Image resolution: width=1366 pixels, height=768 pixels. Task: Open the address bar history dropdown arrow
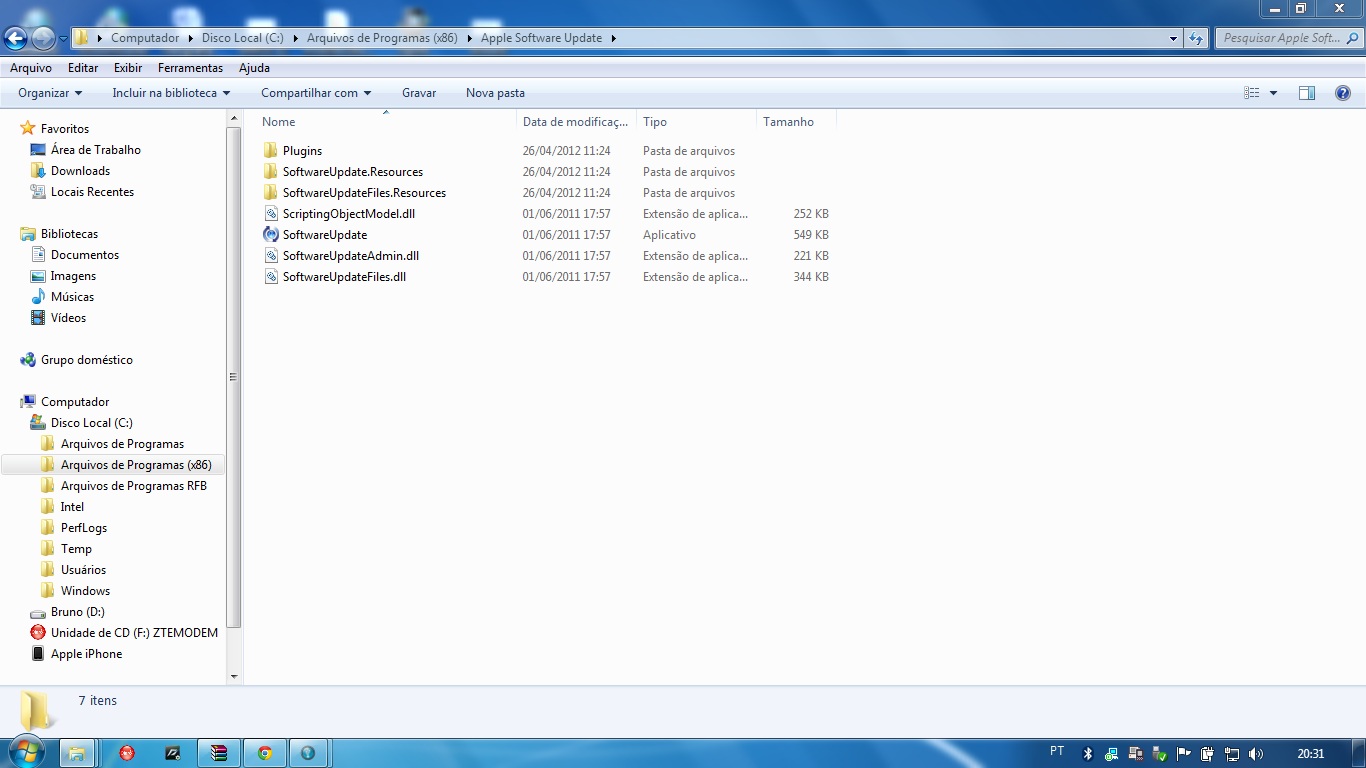click(x=1174, y=38)
